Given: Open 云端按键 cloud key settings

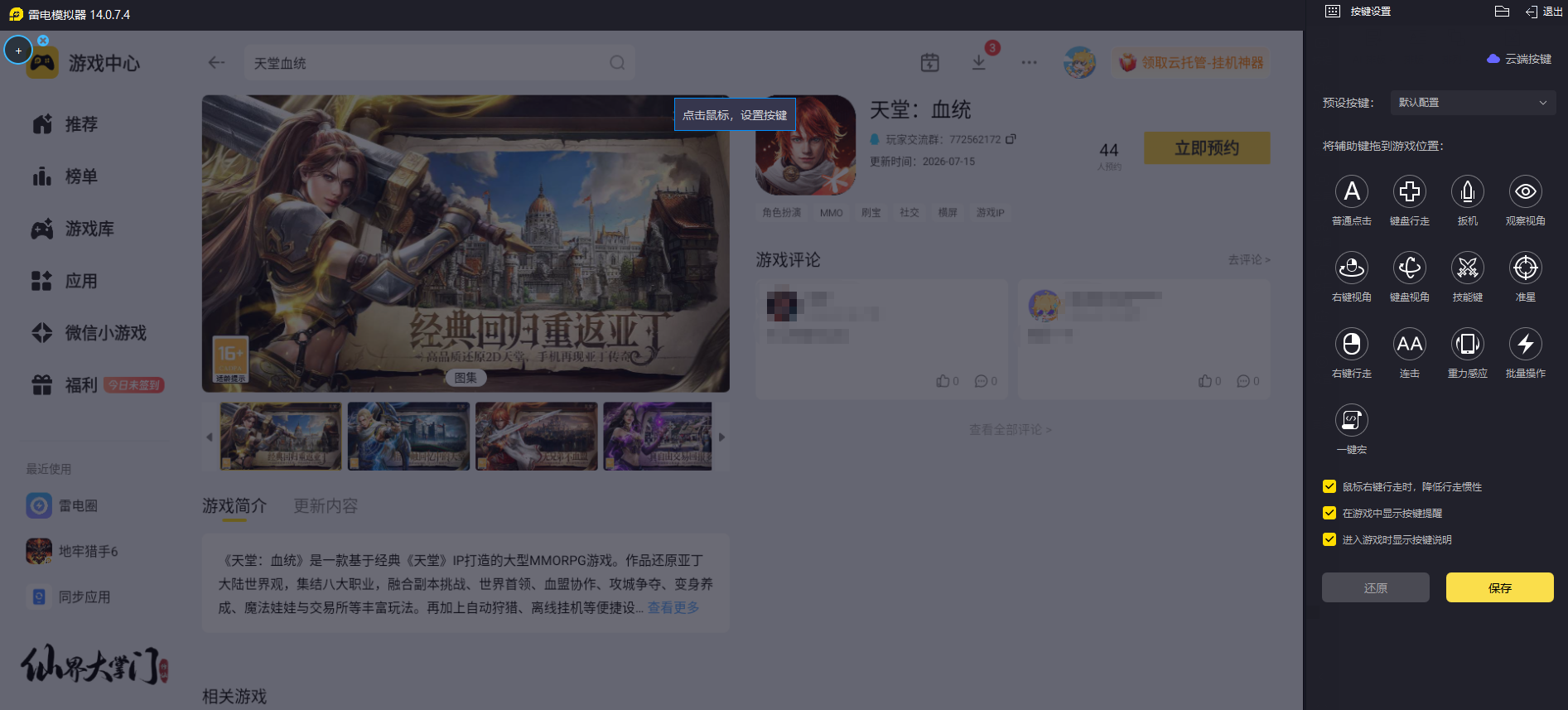Looking at the screenshot, I should tap(1519, 59).
